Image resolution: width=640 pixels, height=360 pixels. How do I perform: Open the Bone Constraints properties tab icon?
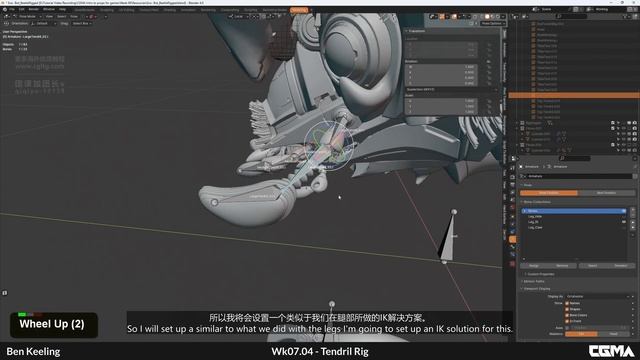(x=513, y=255)
